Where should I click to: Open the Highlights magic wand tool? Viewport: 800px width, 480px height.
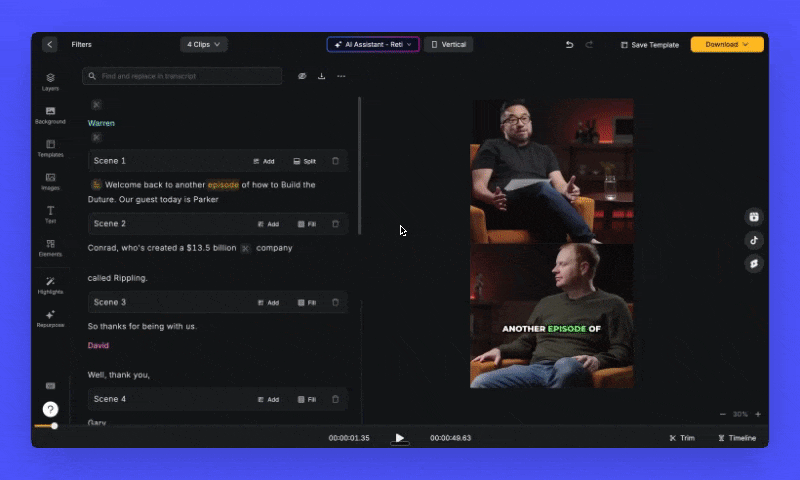click(50, 285)
